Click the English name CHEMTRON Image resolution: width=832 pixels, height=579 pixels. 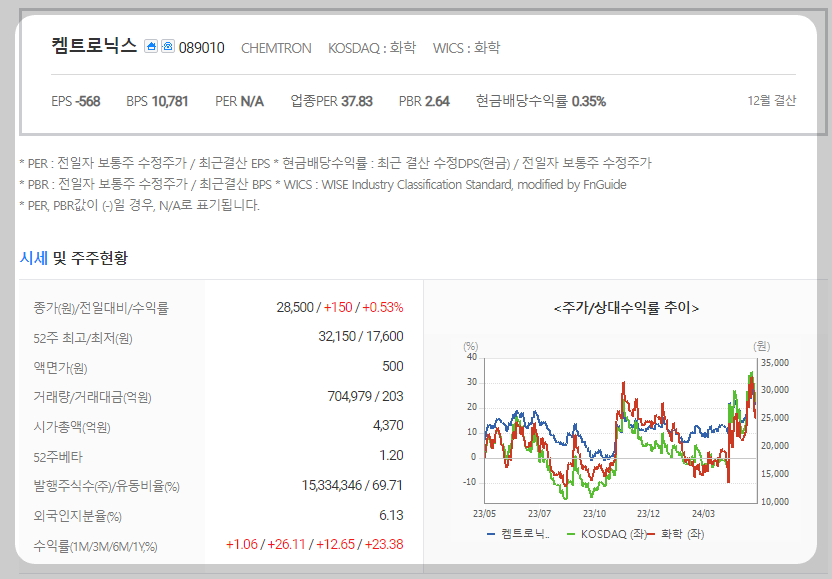point(276,48)
